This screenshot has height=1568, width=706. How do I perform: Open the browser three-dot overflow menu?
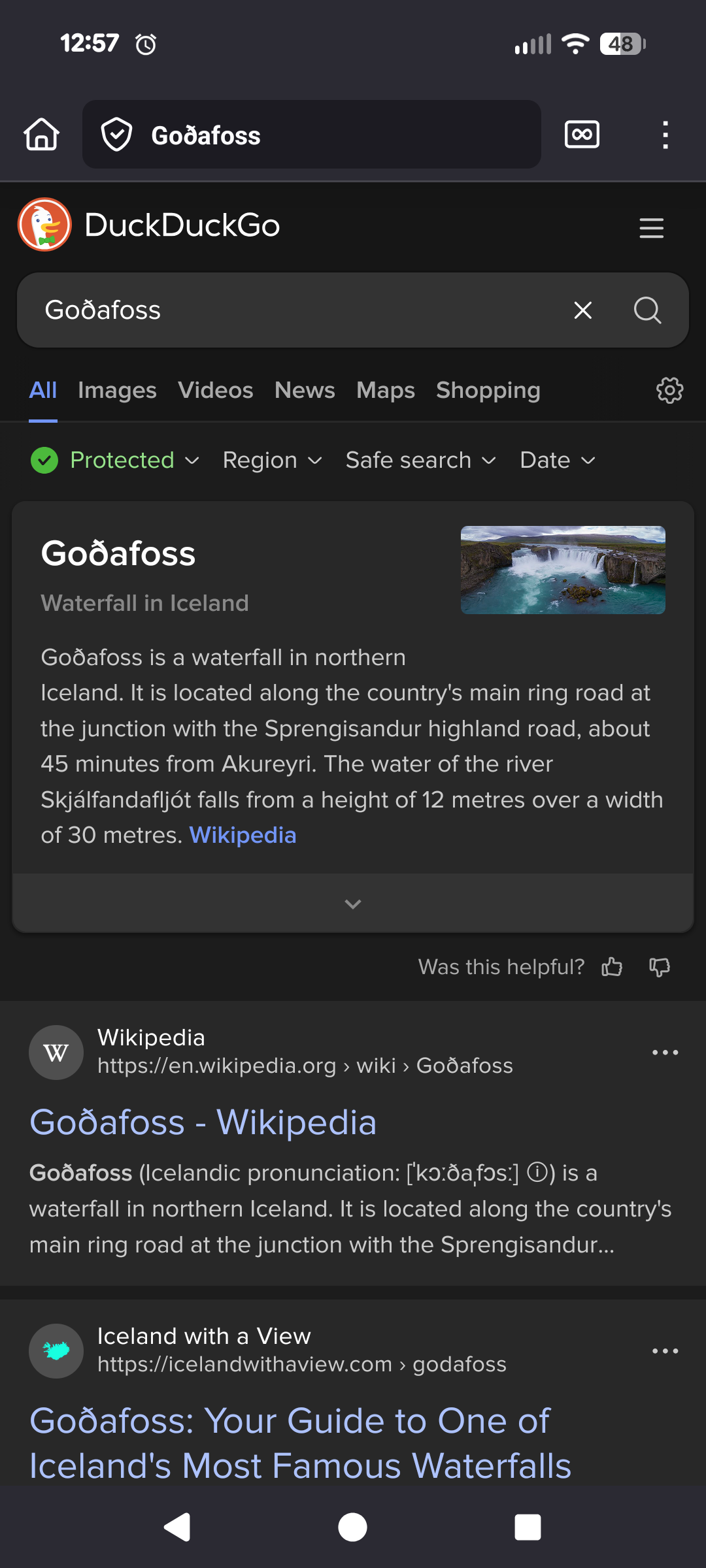(665, 135)
